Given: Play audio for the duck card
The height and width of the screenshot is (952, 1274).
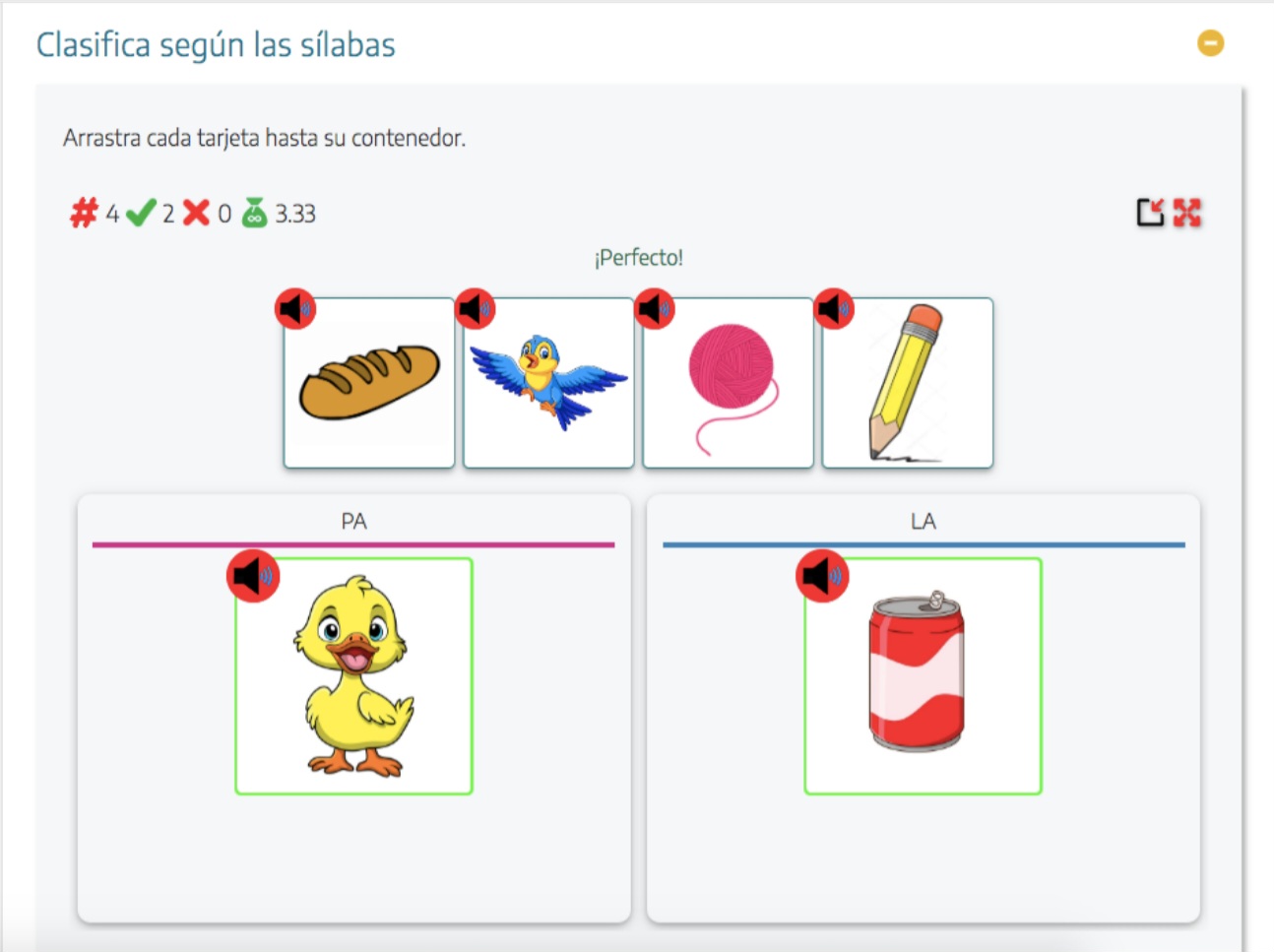Looking at the screenshot, I should click(253, 576).
